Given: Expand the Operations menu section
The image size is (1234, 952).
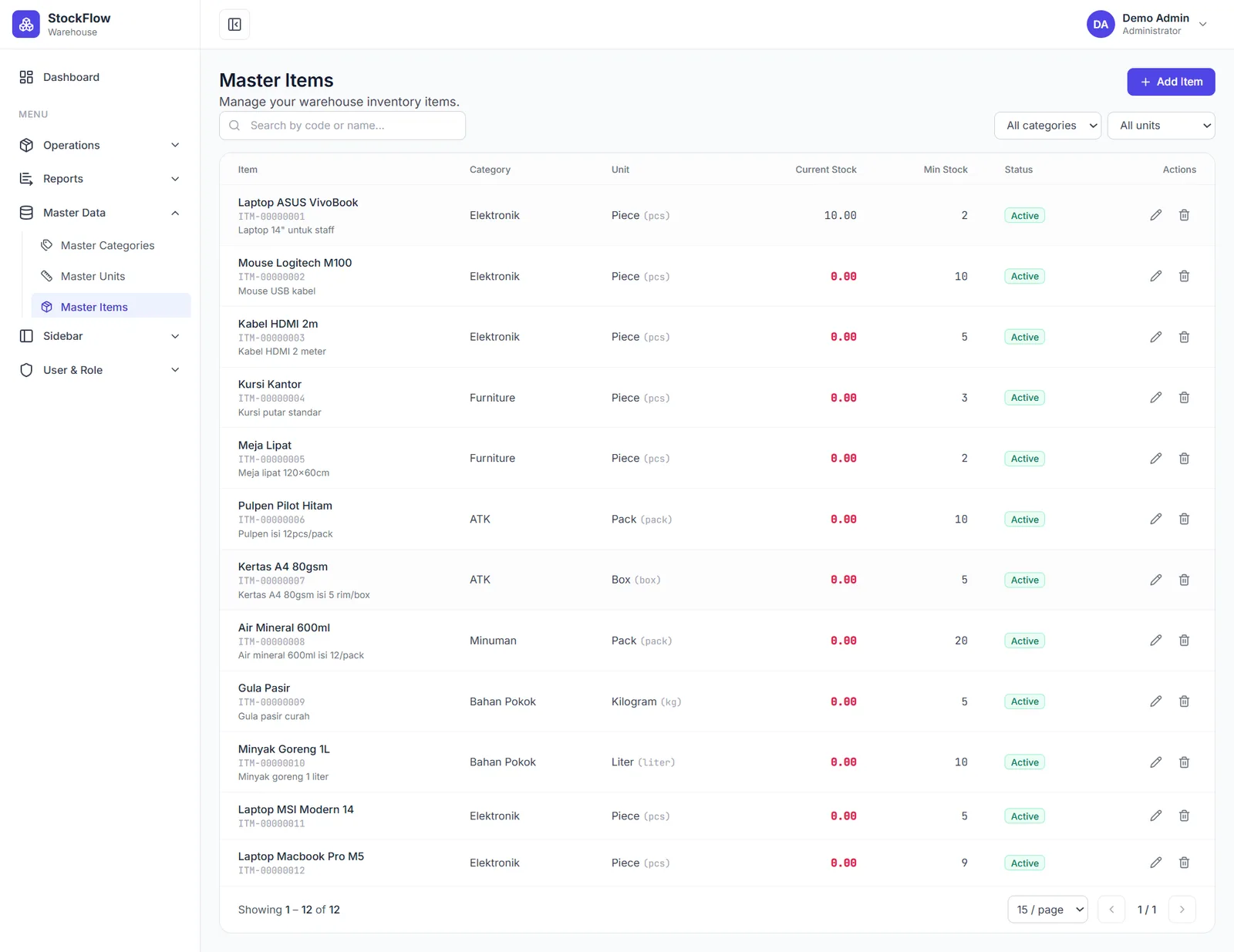Looking at the screenshot, I should click(x=100, y=145).
